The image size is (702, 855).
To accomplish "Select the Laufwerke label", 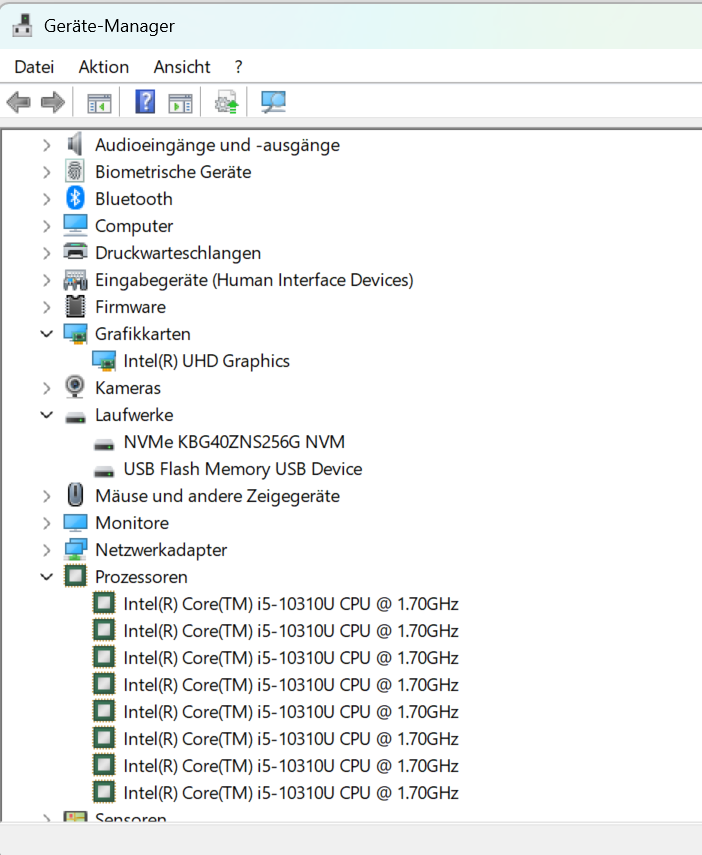I will click(134, 415).
